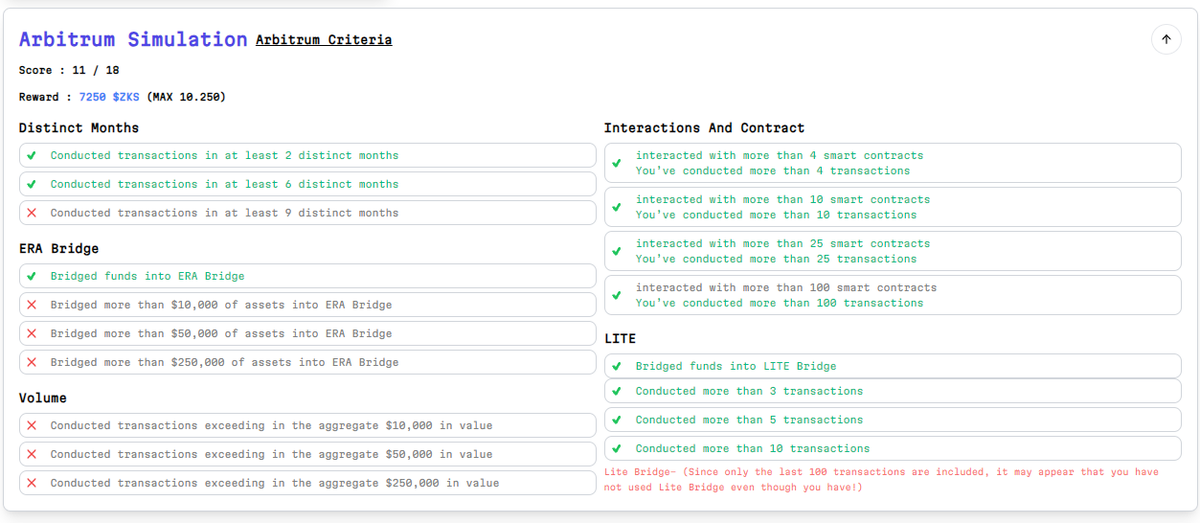Click 'You've conducted more than 100 transactions'
The width and height of the screenshot is (1200, 523).
point(780,303)
